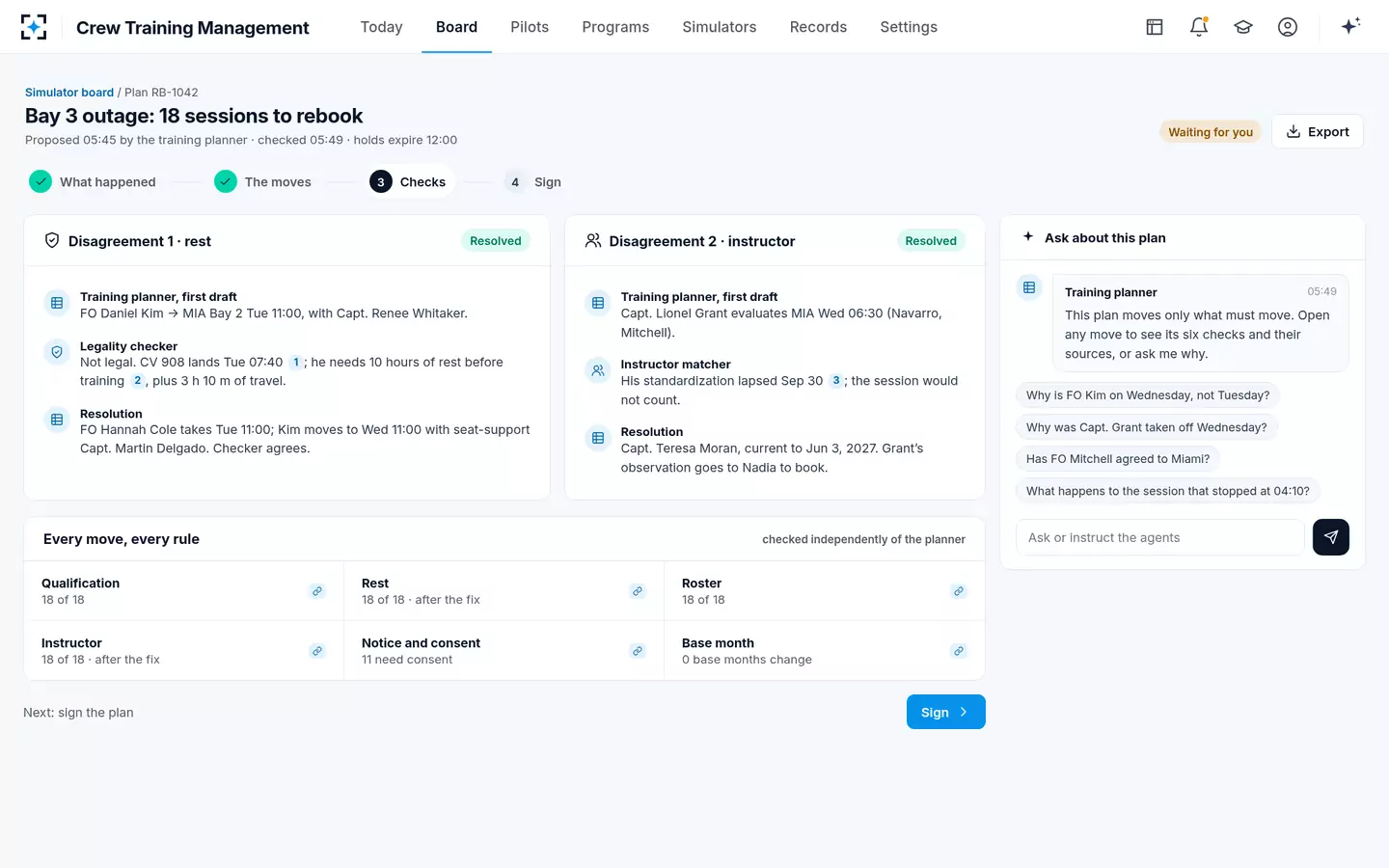Open the user account profile icon

coord(1288,27)
